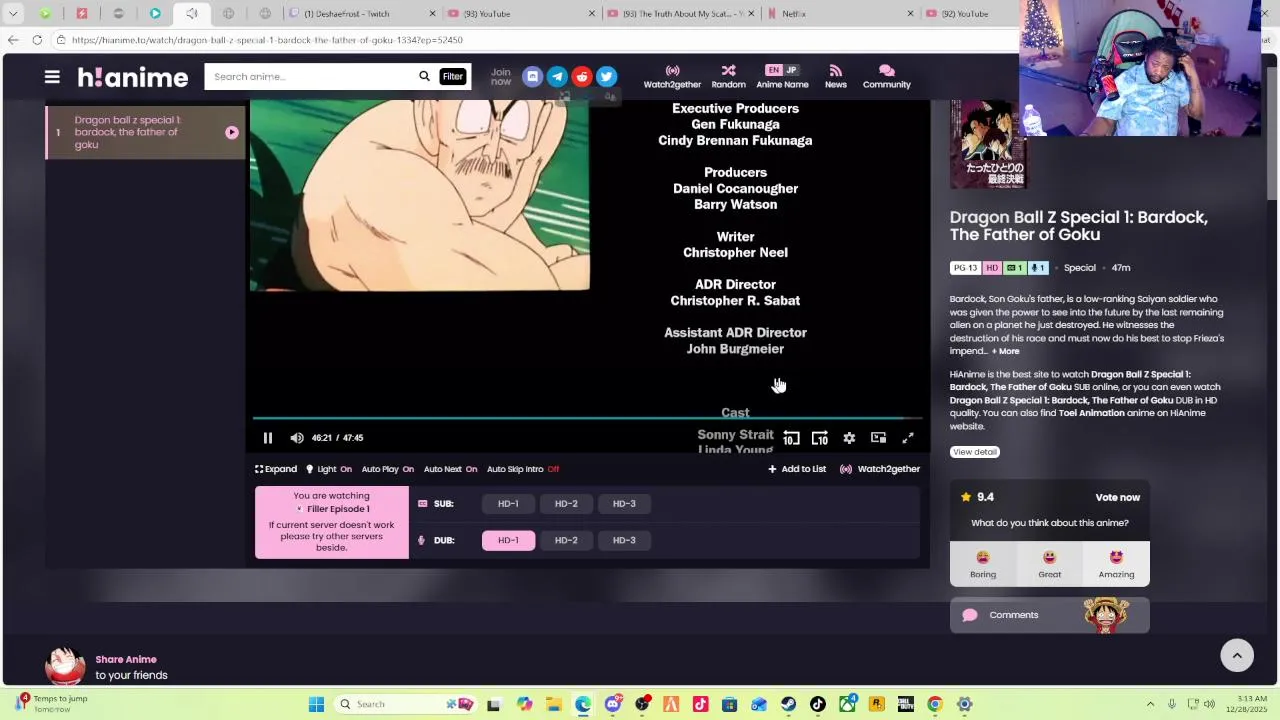Rate the anime as Boring

point(983,564)
